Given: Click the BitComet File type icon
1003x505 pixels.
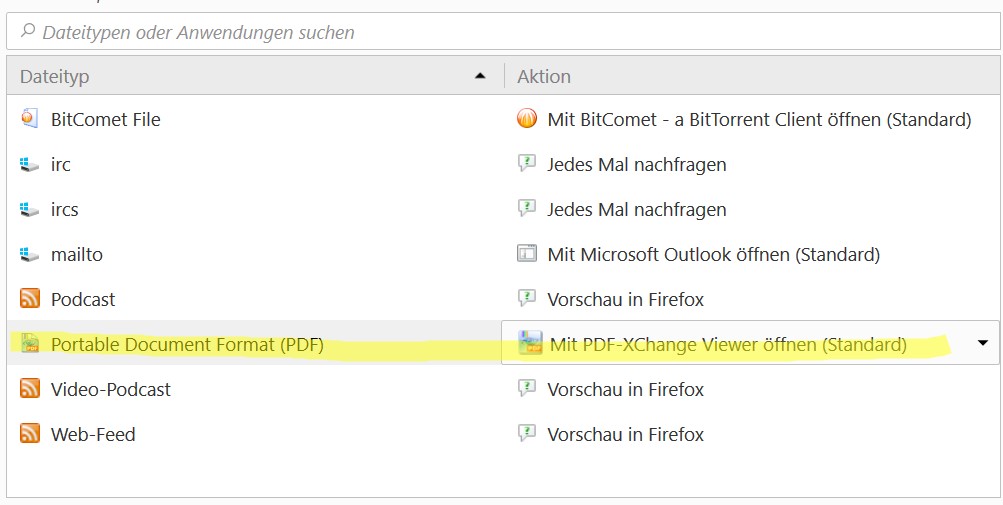Looking at the screenshot, I should tap(29, 119).
